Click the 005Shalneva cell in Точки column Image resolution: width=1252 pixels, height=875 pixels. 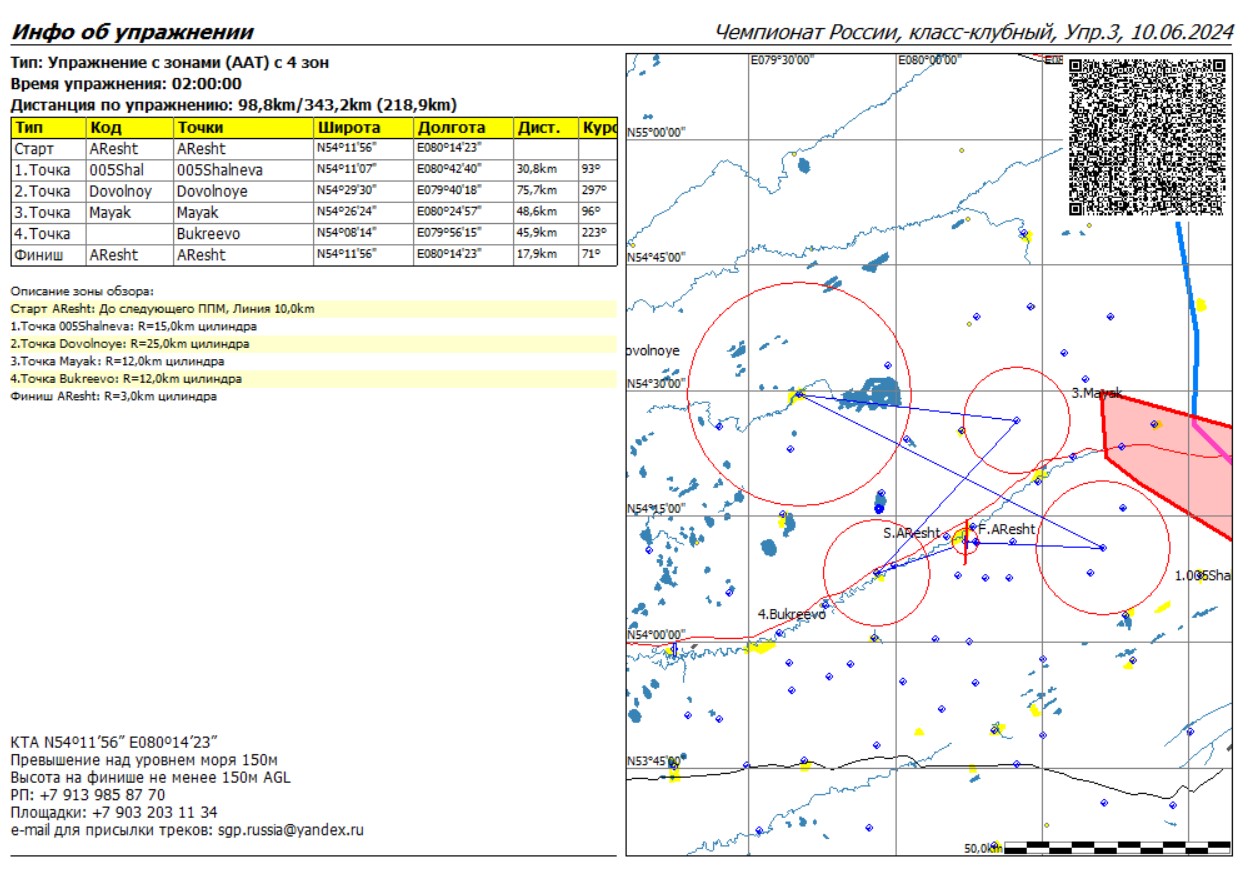pyautogui.click(x=220, y=170)
